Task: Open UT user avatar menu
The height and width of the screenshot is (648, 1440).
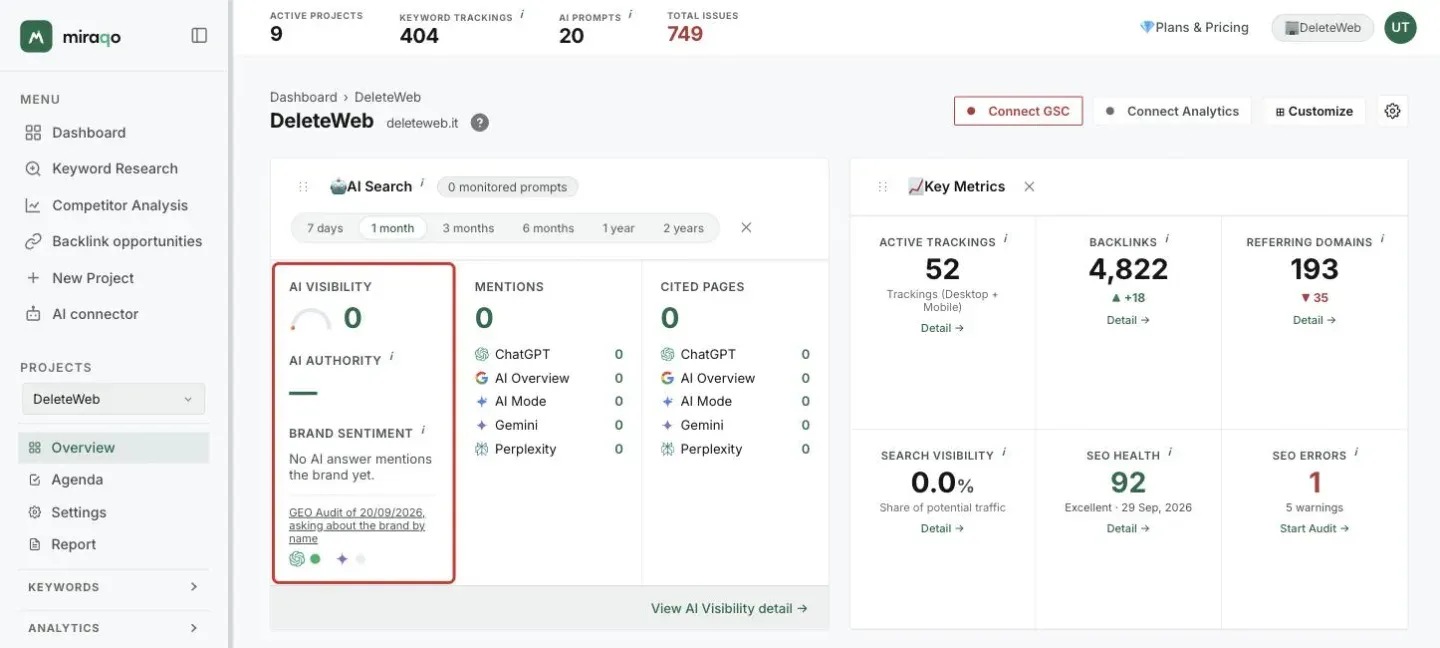Action: point(1400,28)
